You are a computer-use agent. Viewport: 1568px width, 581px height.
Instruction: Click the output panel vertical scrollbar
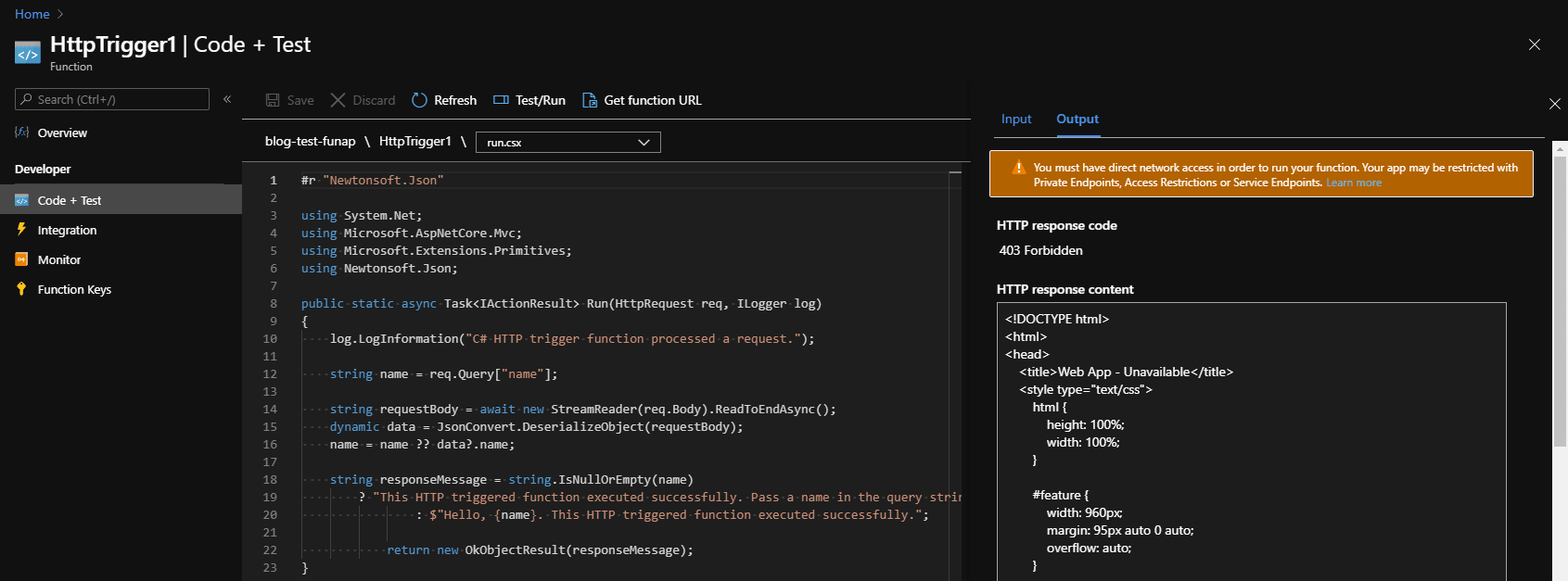tap(1560, 361)
